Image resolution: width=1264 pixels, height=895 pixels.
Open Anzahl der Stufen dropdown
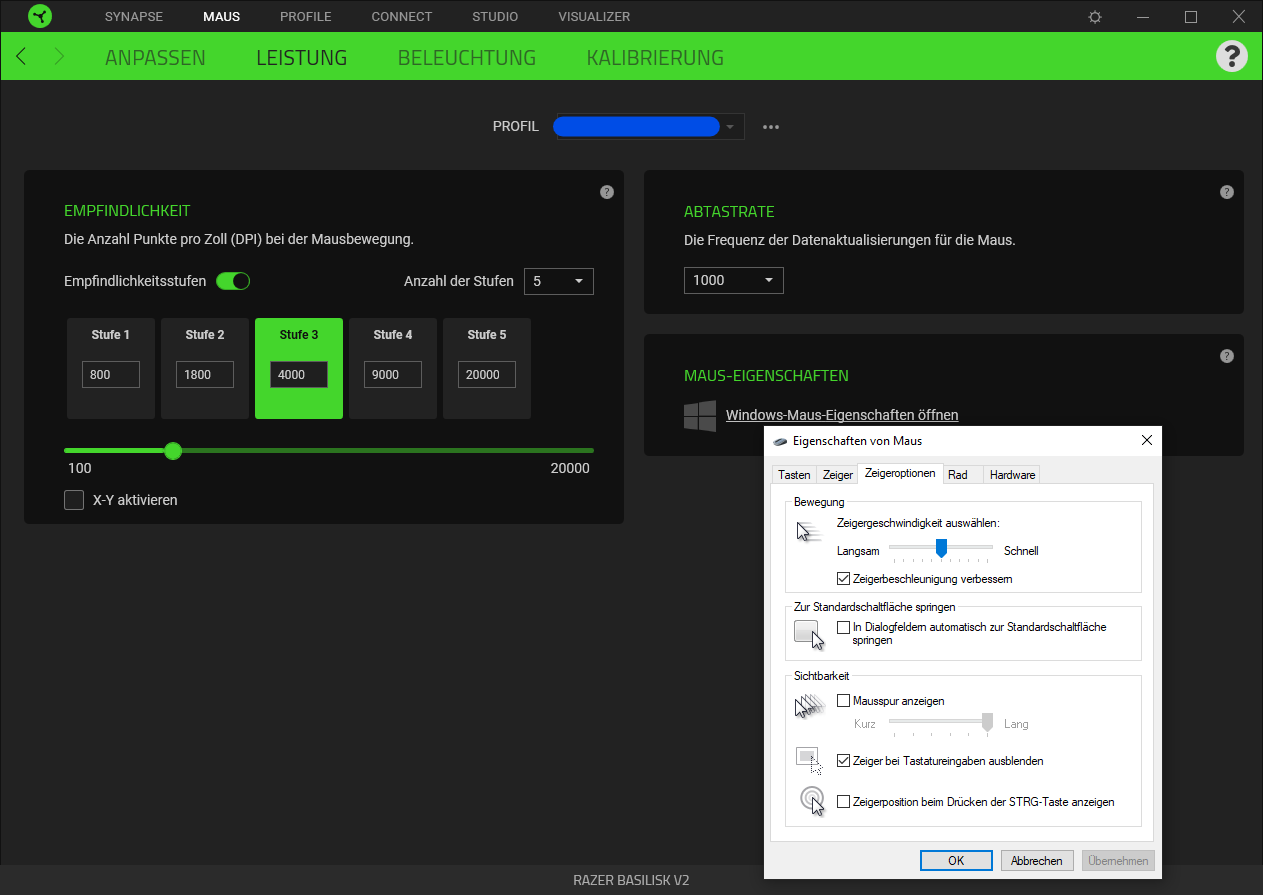pyautogui.click(x=559, y=282)
